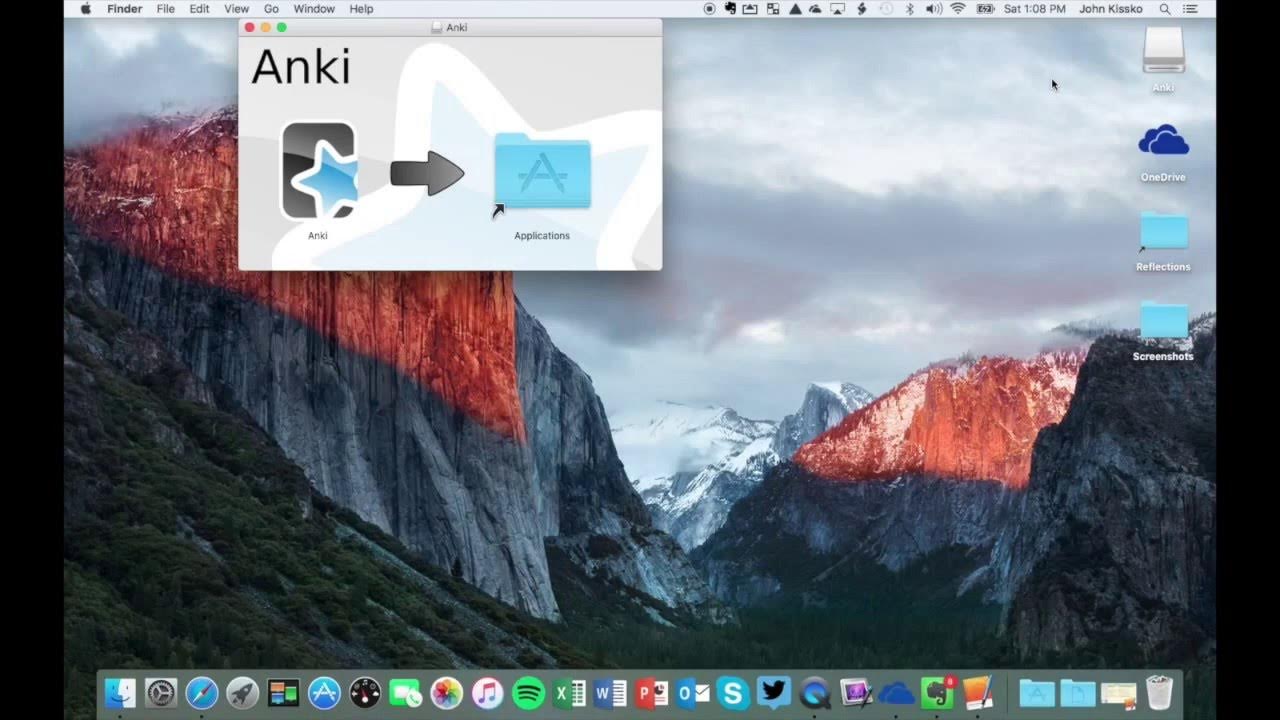The image size is (1280, 720).
Task: Open System Preferences from the dock
Action: pyautogui.click(x=160, y=692)
